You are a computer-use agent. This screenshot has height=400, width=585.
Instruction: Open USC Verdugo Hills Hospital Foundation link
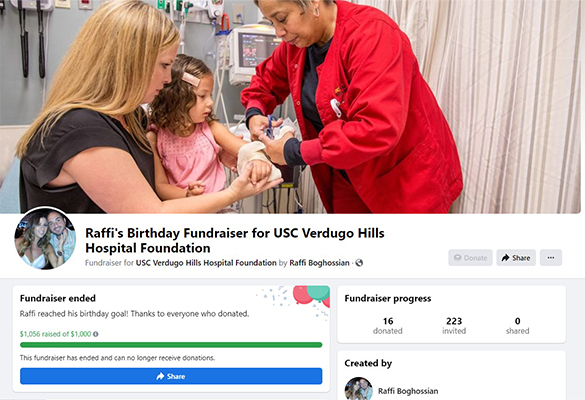coord(206,263)
